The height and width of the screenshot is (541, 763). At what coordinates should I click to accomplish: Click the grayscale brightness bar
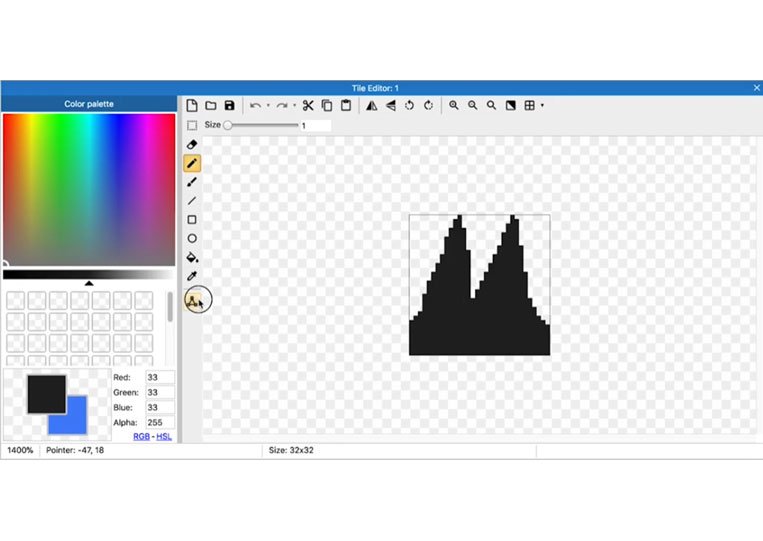coord(89,275)
